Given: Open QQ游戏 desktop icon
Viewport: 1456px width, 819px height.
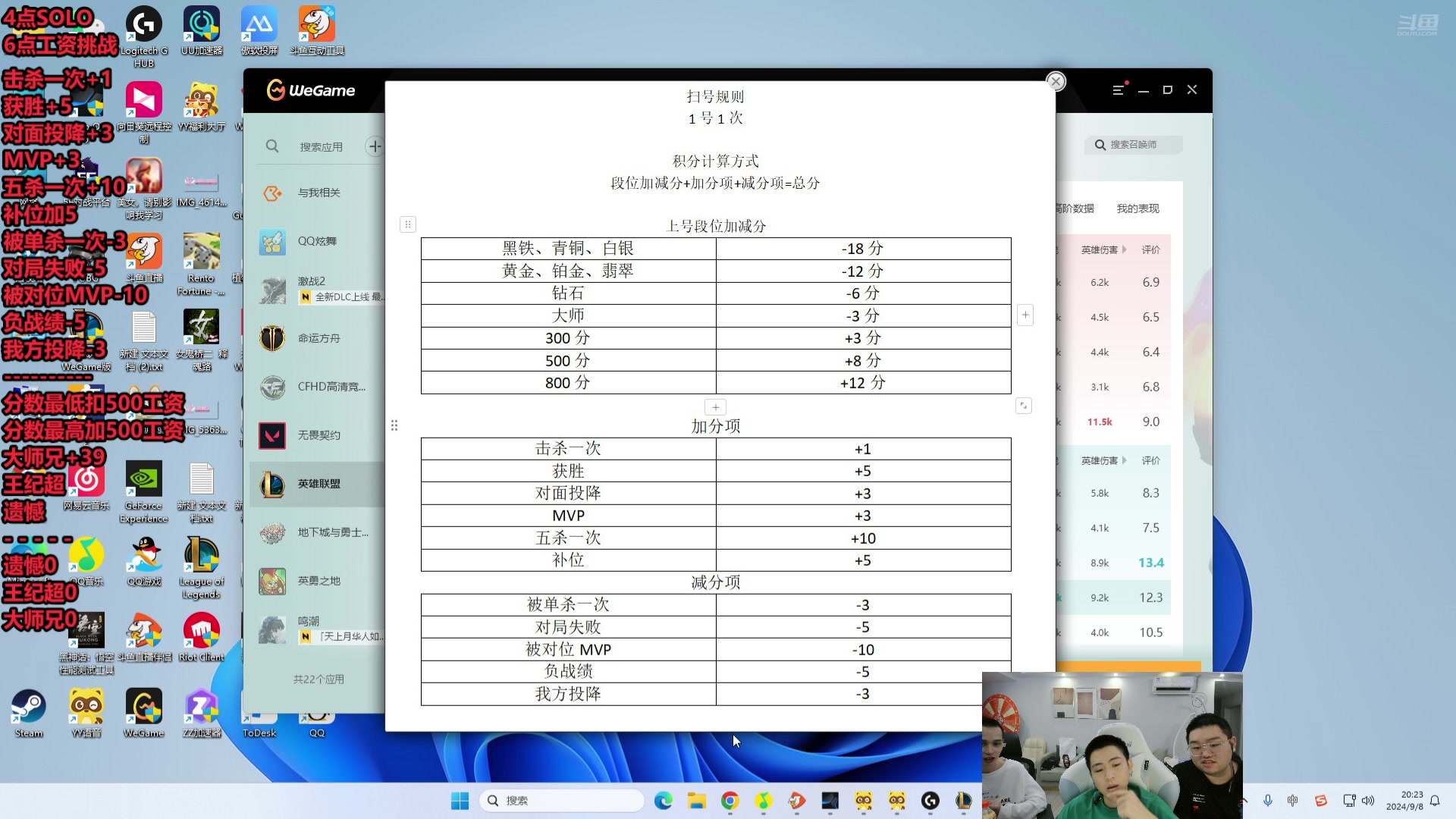Looking at the screenshot, I should pyautogui.click(x=144, y=561).
